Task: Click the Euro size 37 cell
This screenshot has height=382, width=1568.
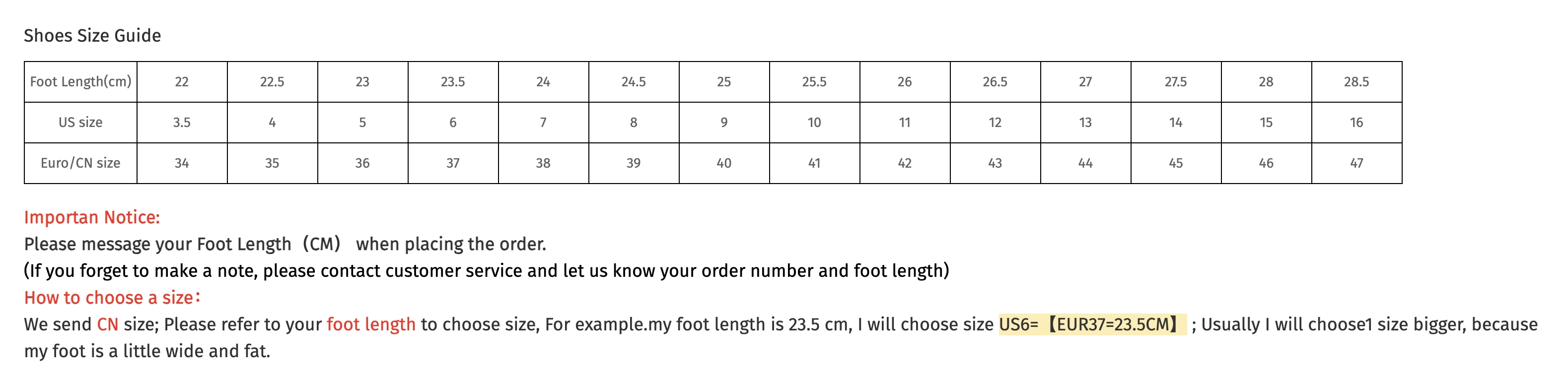Action: click(452, 163)
